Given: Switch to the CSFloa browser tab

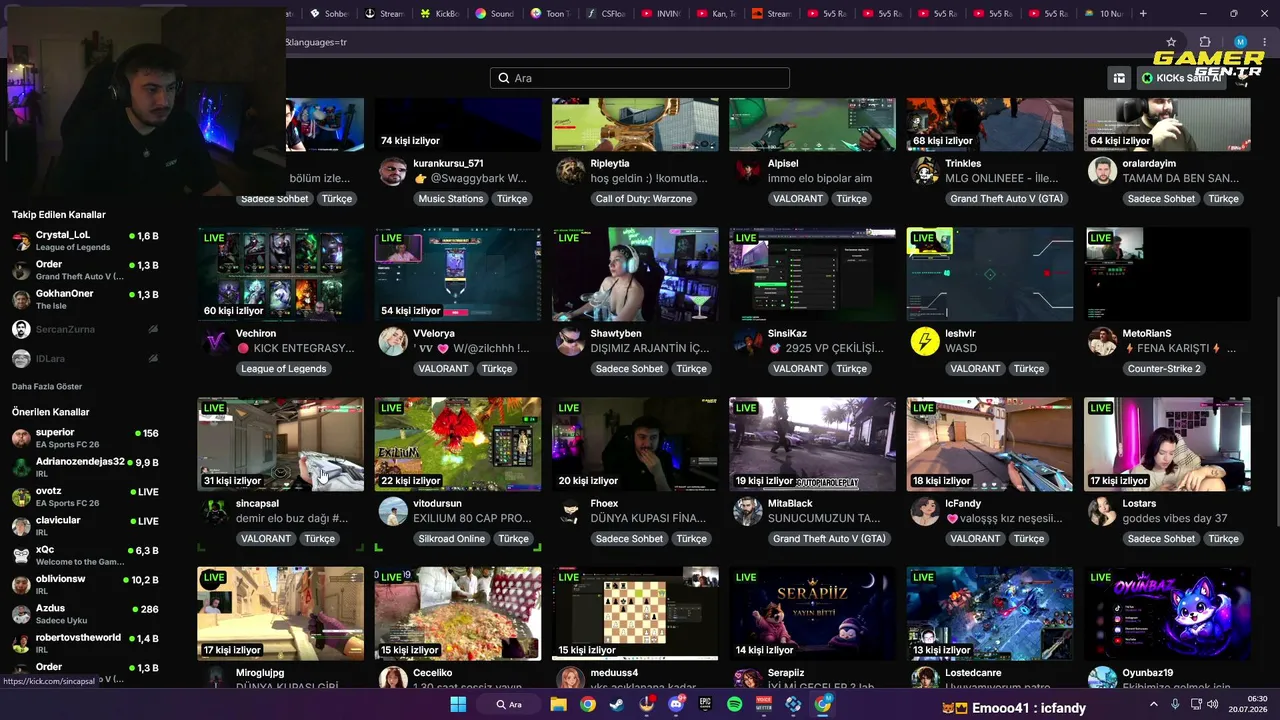Looking at the screenshot, I should 605,14.
